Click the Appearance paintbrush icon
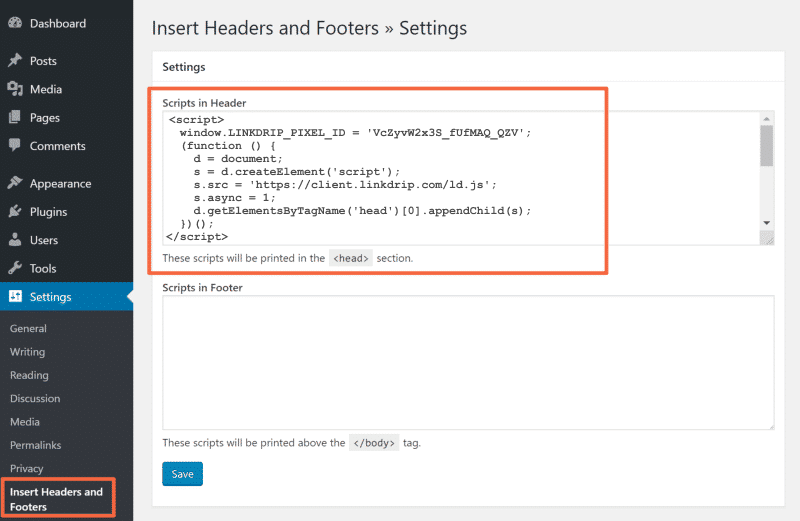This screenshot has width=800, height=521. [x=15, y=183]
